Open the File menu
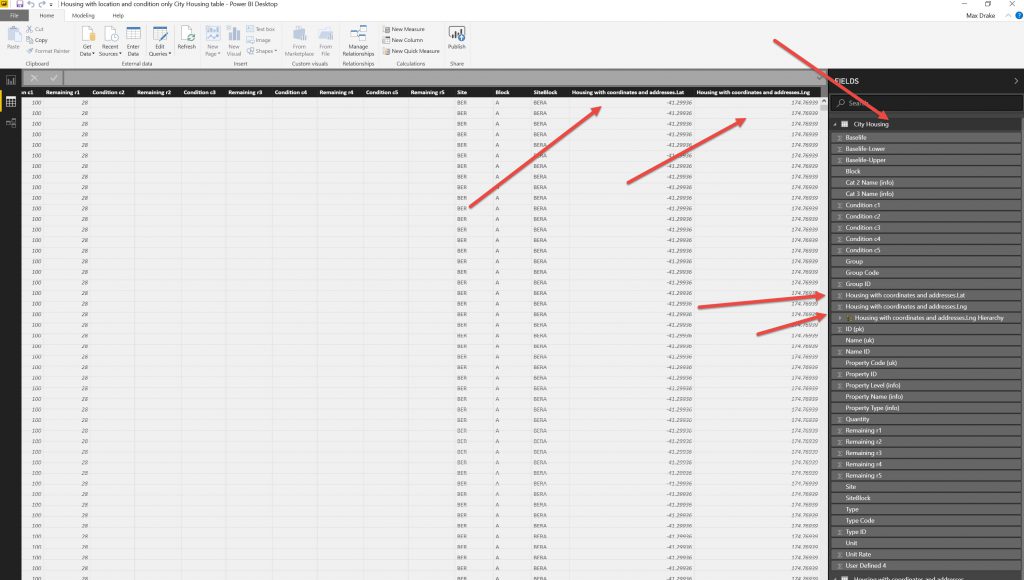This screenshot has width=1024, height=580. point(15,16)
